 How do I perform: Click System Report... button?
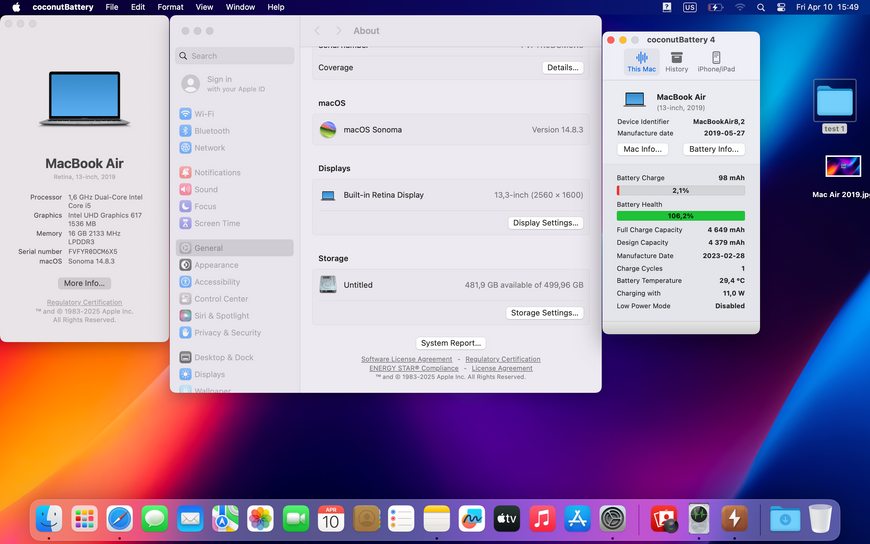tap(451, 343)
